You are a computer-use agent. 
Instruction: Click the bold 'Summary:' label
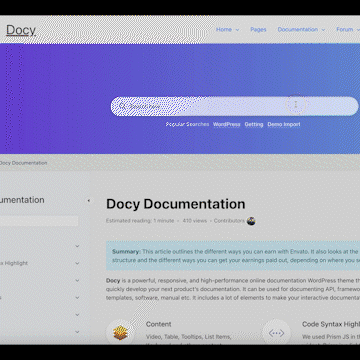click(126, 252)
